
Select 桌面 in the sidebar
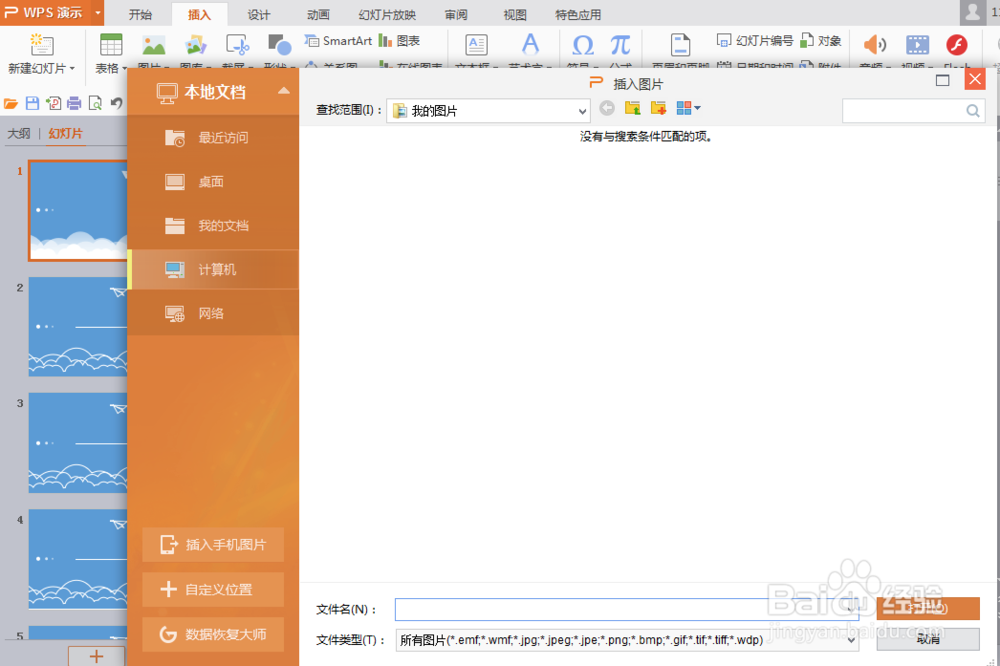tap(213, 181)
